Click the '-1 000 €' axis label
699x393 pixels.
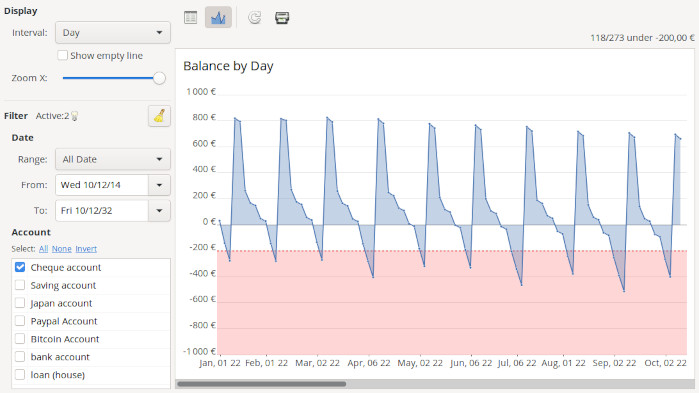(199, 351)
